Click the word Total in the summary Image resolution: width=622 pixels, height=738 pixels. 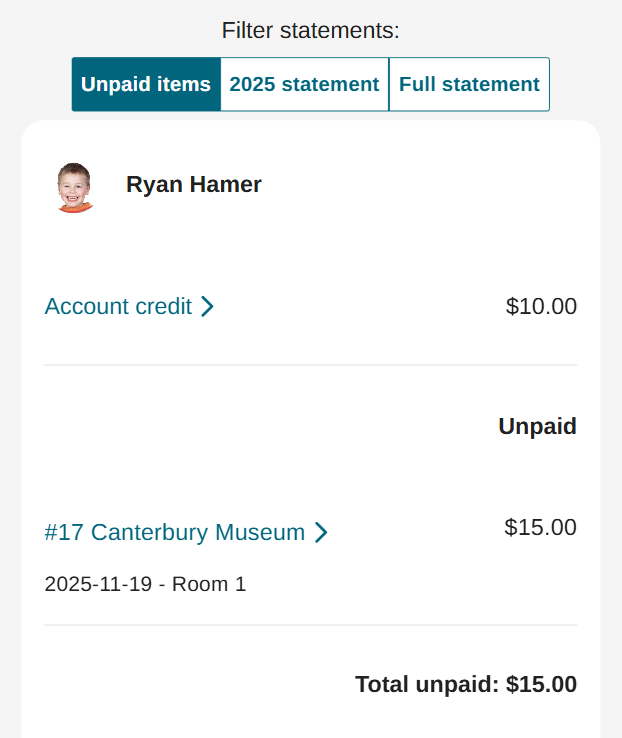[383, 684]
